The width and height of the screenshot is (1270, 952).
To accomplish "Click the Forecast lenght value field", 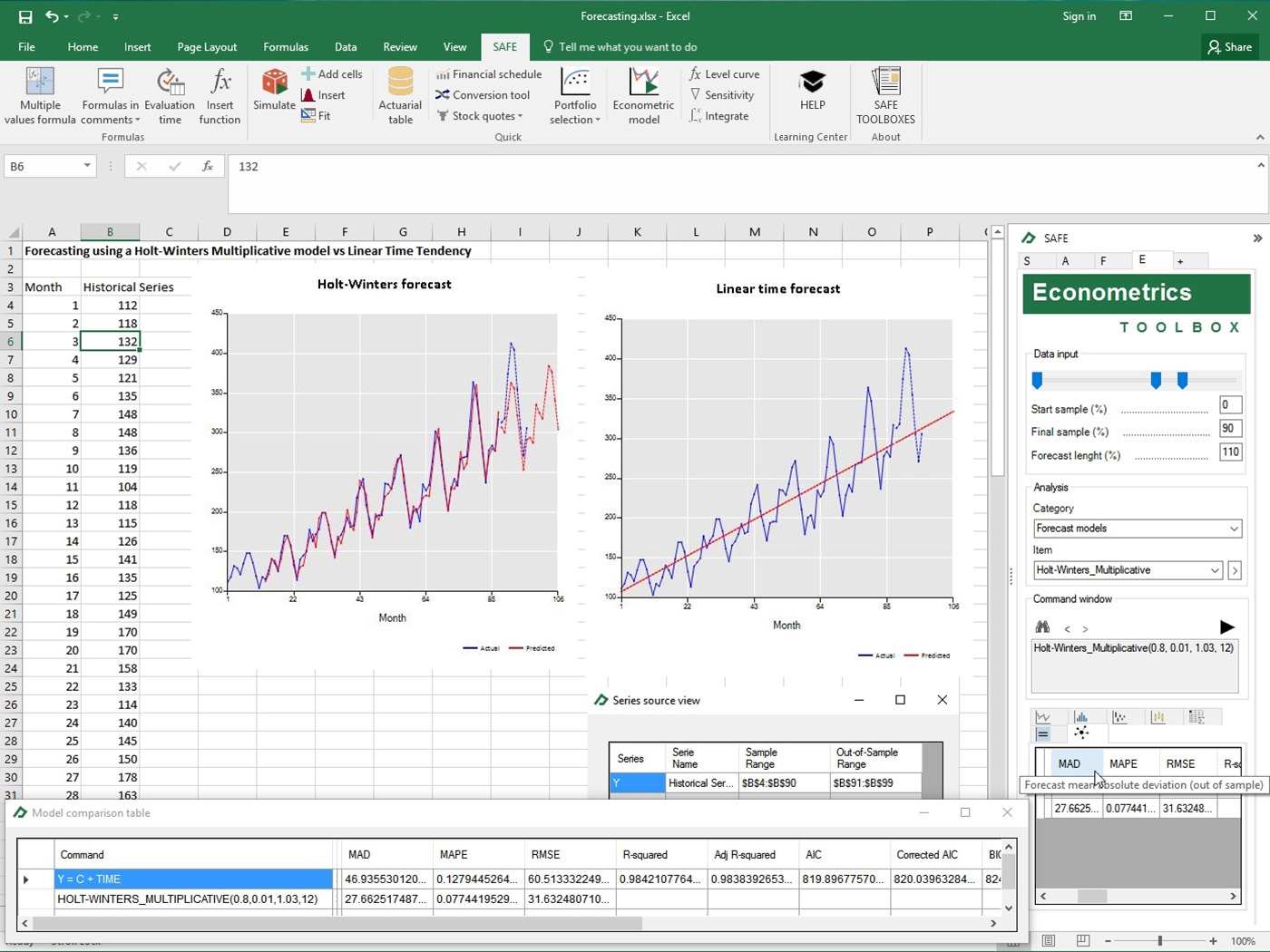I will pyautogui.click(x=1230, y=452).
